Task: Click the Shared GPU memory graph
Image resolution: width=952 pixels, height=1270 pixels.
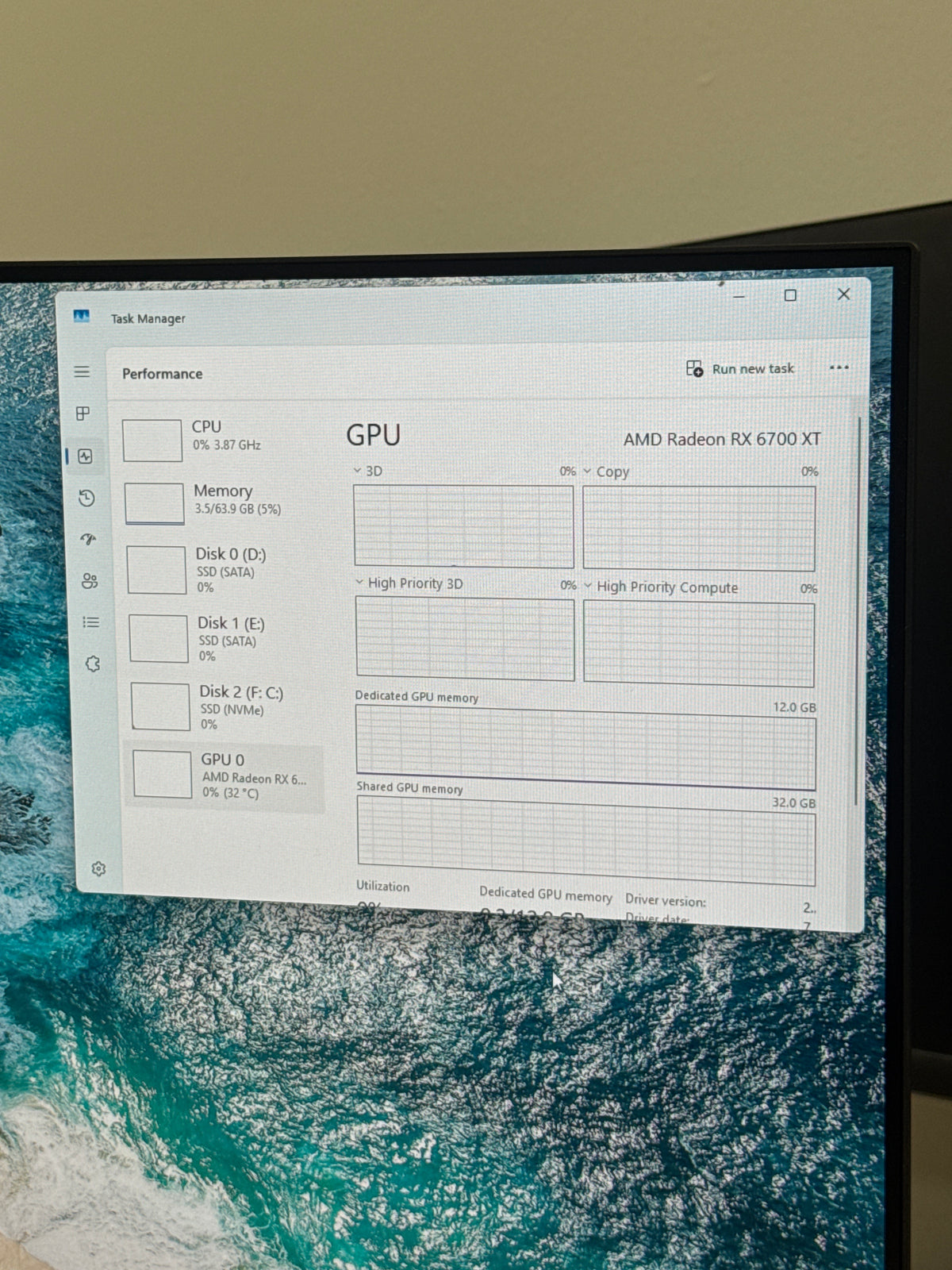Action: 586,842
